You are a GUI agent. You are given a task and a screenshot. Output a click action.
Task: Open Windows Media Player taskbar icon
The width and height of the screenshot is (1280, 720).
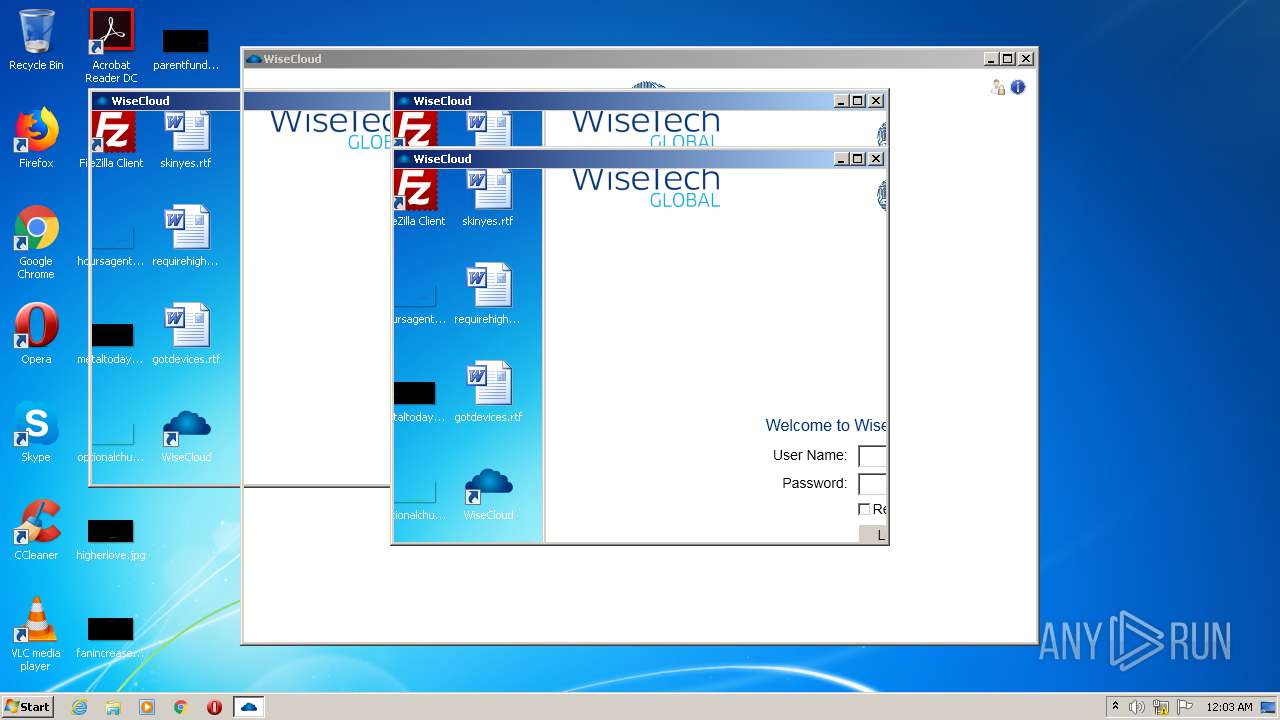[x=147, y=707]
